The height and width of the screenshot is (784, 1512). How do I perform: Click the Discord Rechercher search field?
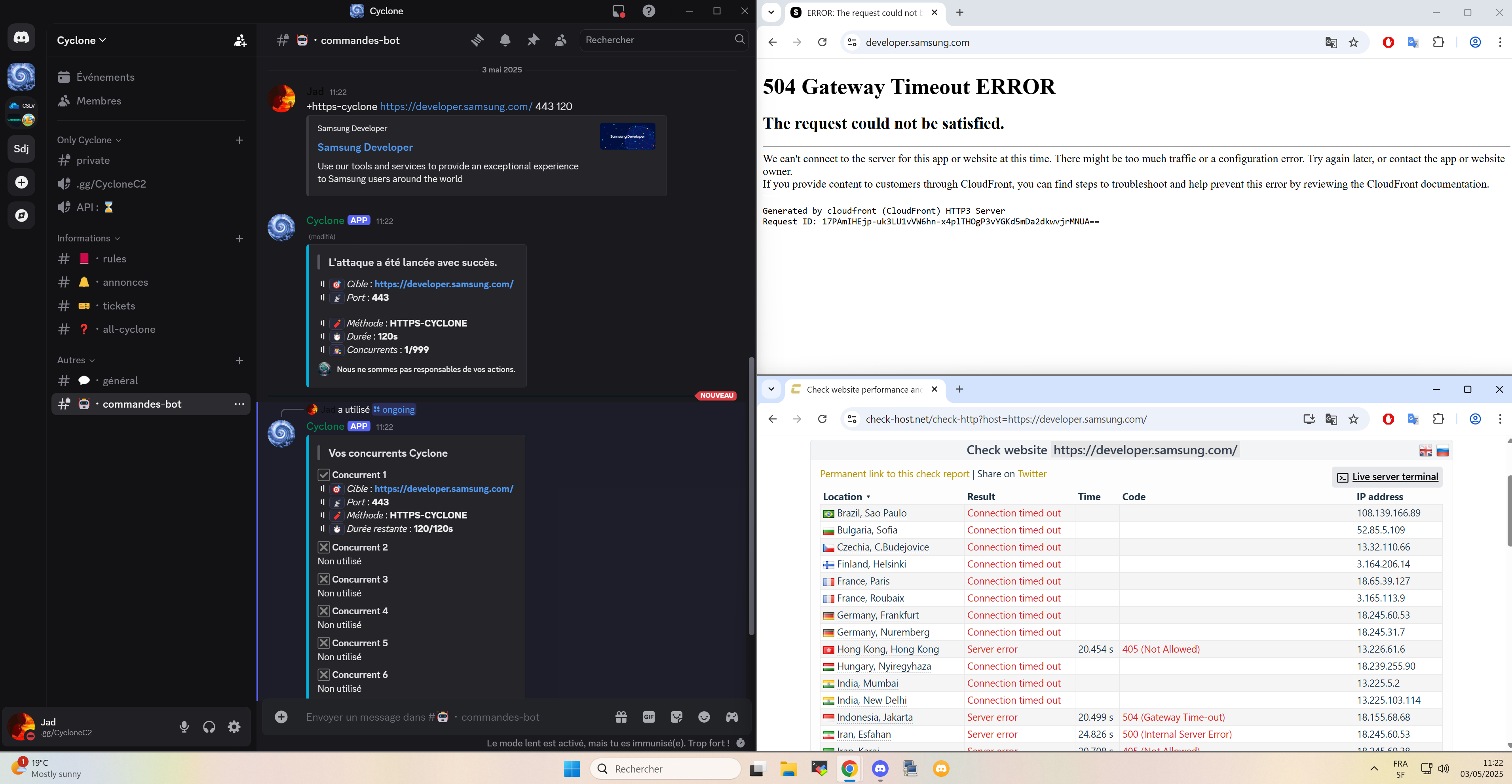click(657, 40)
